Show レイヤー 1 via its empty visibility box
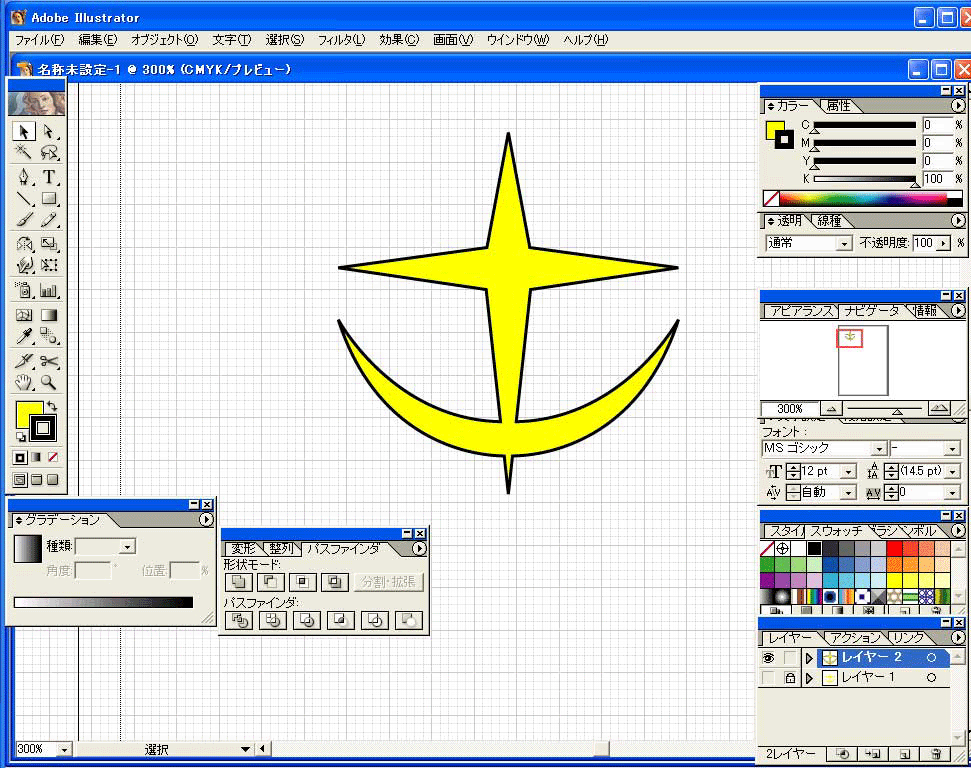This screenshot has height=768, width=971. pos(769,678)
